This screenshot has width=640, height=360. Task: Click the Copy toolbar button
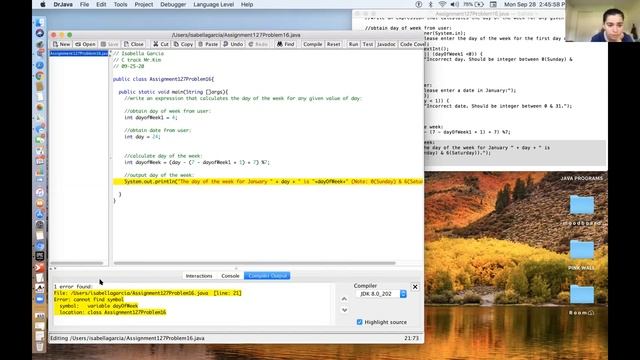coord(183,44)
